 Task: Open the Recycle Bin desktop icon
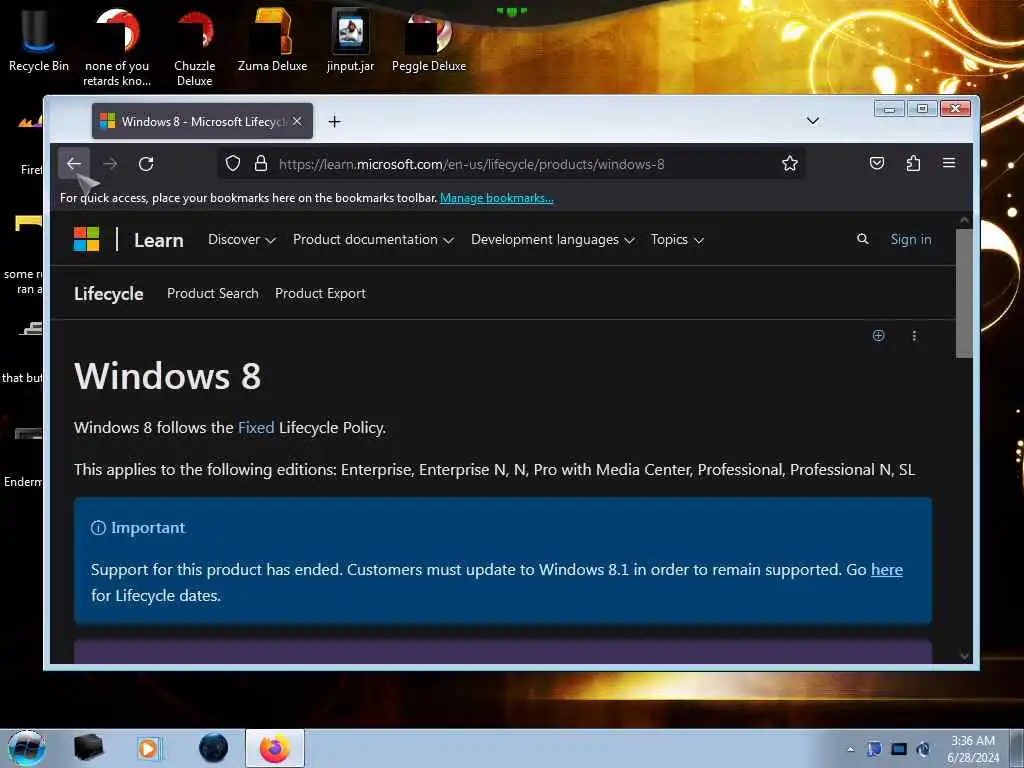(x=39, y=40)
